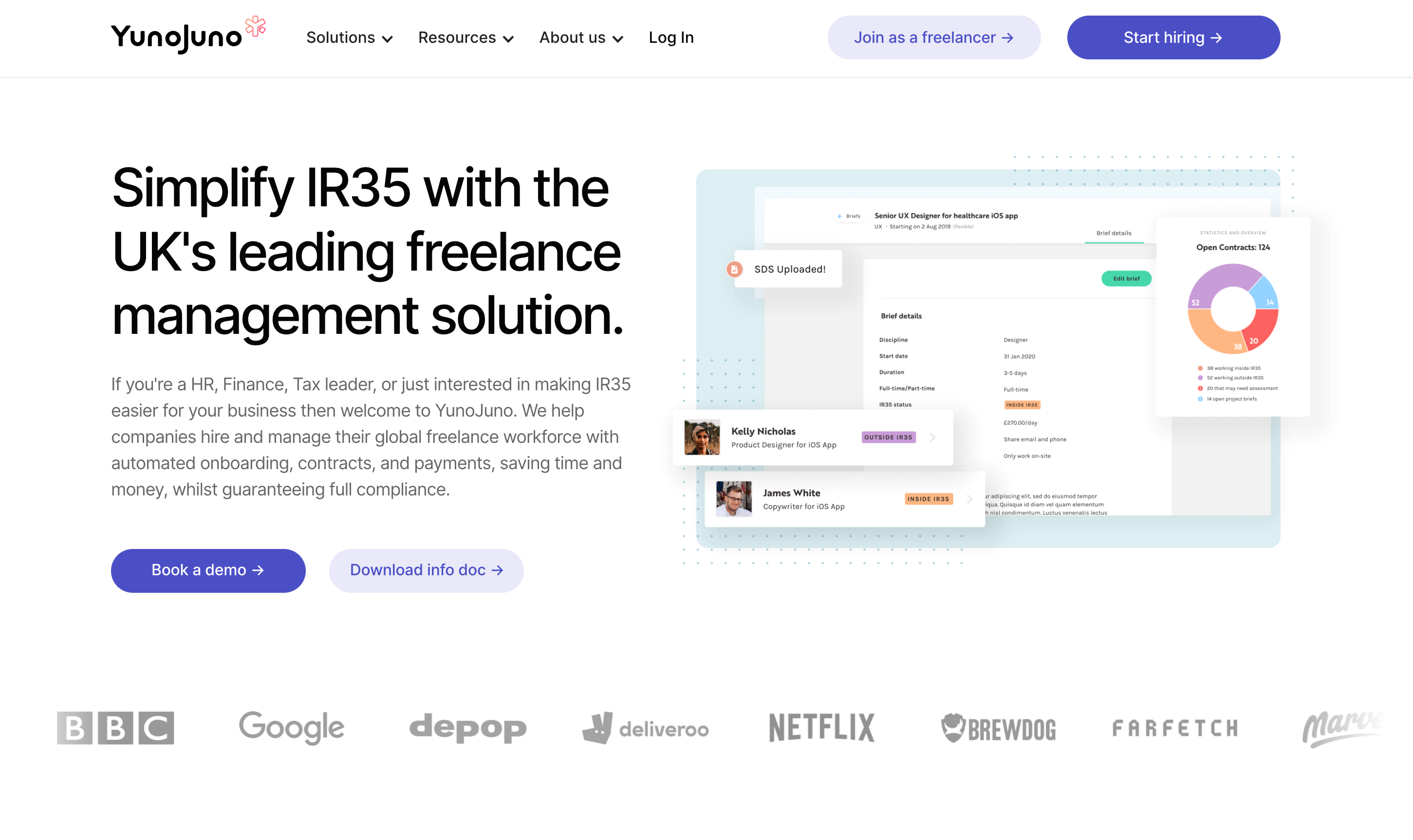Screen dimensions: 1413x840
Task: Click the Google client logo
Action: (x=291, y=728)
